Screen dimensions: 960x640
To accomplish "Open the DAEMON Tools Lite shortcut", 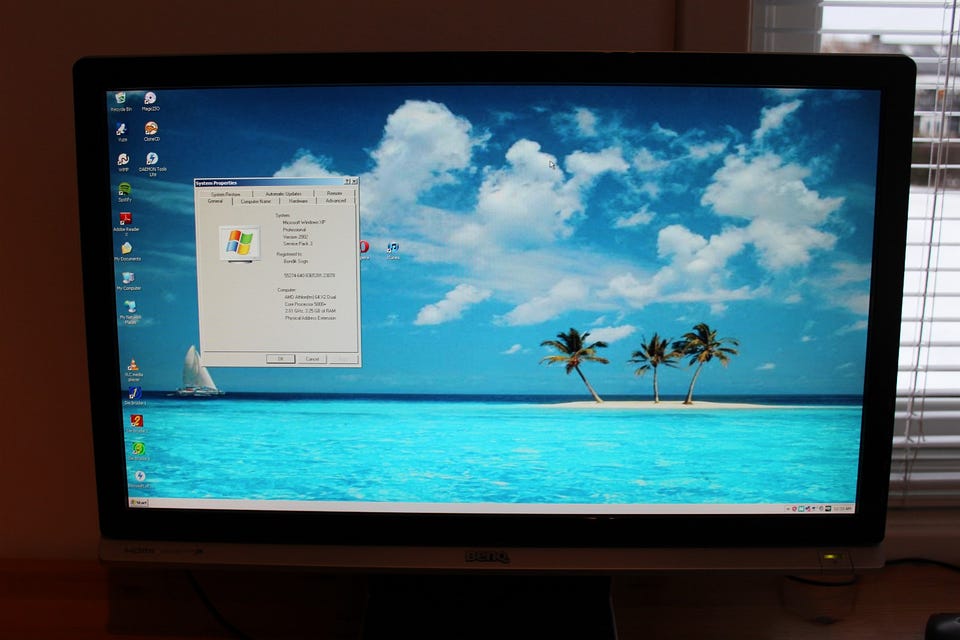I will click(152, 164).
